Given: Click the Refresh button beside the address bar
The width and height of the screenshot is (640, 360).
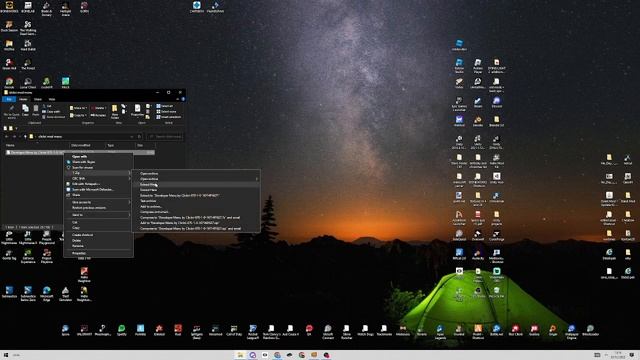Looking at the screenshot, I should click(x=139, y=136).
